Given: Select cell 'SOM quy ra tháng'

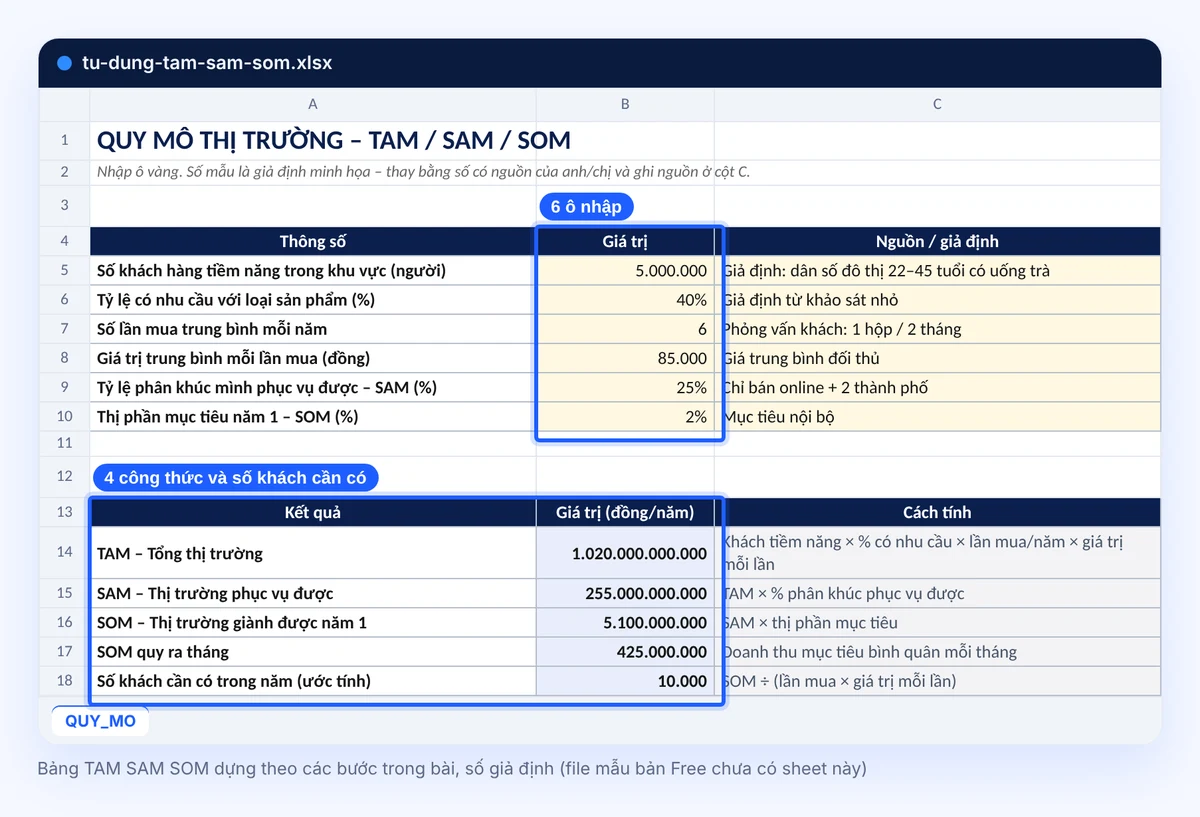Looking at the screenshot, I should (x=313, y=652).
